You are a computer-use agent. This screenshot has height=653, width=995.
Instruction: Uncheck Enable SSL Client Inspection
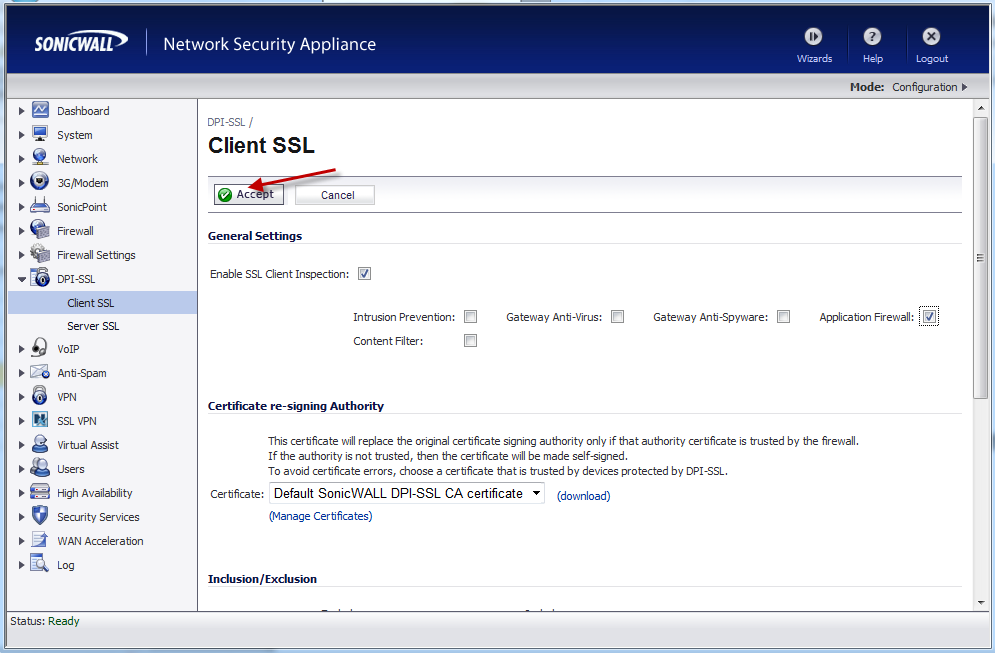364,274
